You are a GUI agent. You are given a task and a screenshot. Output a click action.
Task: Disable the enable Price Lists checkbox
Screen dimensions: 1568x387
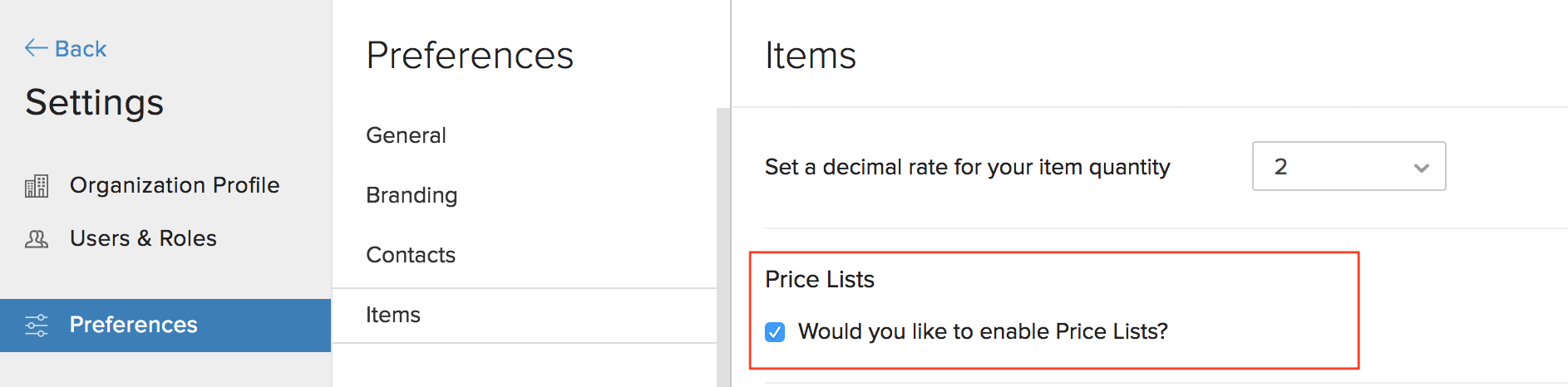775,332
